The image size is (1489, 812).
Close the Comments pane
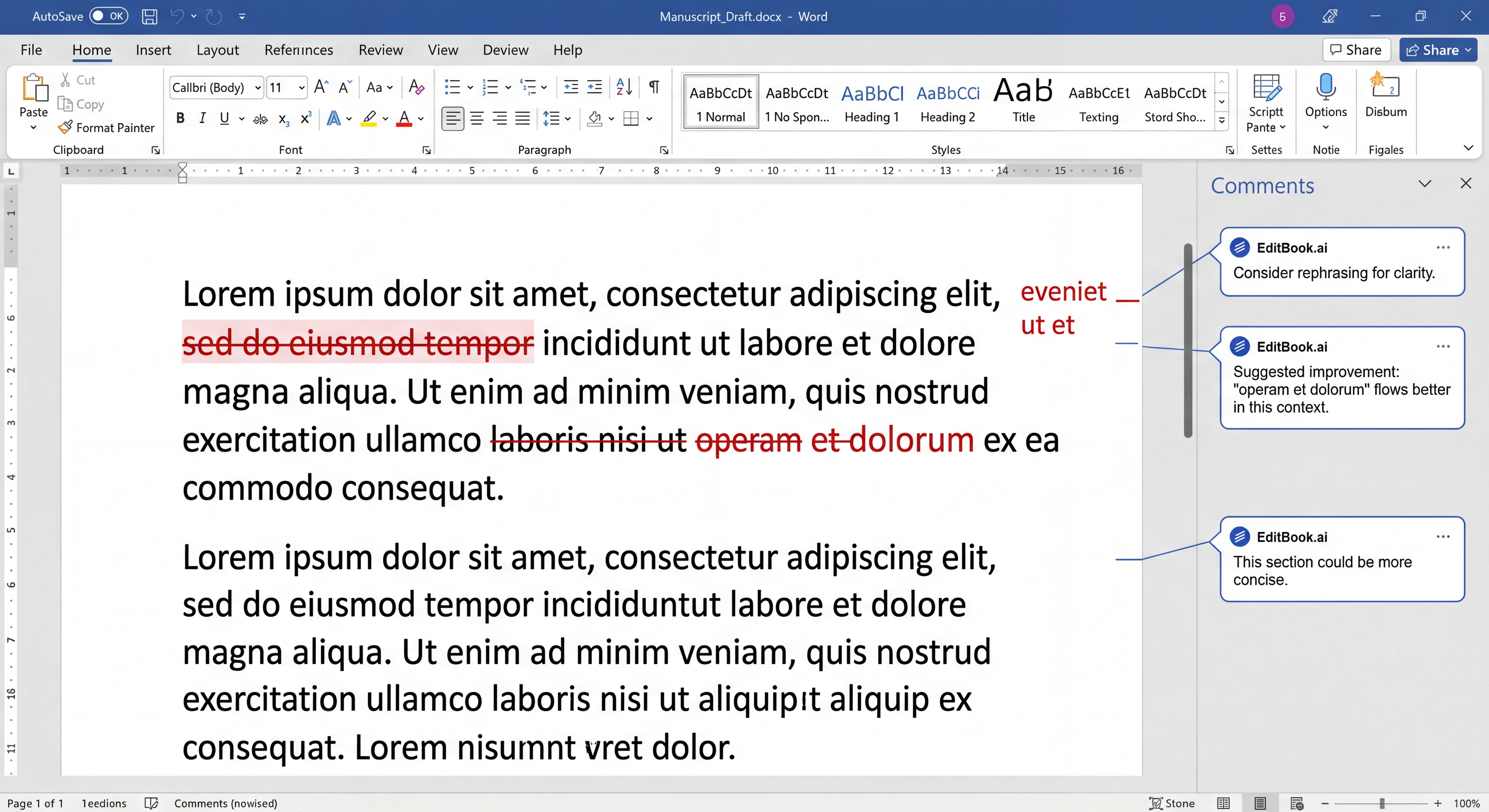click(1466, 184)
